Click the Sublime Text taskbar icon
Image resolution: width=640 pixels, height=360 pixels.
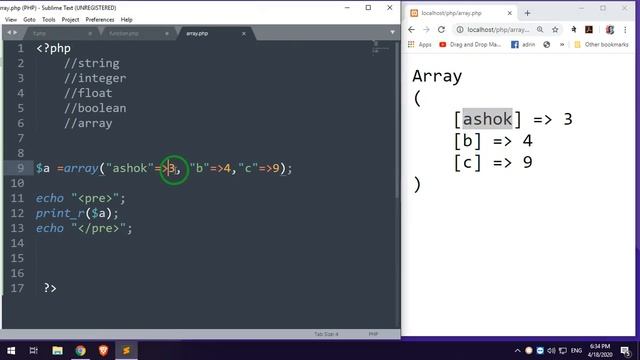pos(127,350)
